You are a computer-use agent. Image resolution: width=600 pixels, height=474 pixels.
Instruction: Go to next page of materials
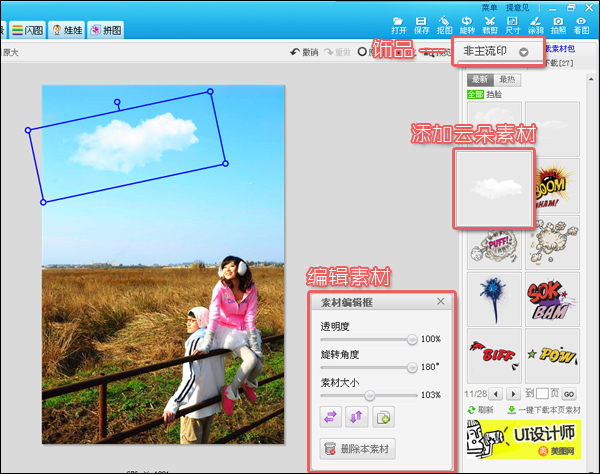click(513, 394)
